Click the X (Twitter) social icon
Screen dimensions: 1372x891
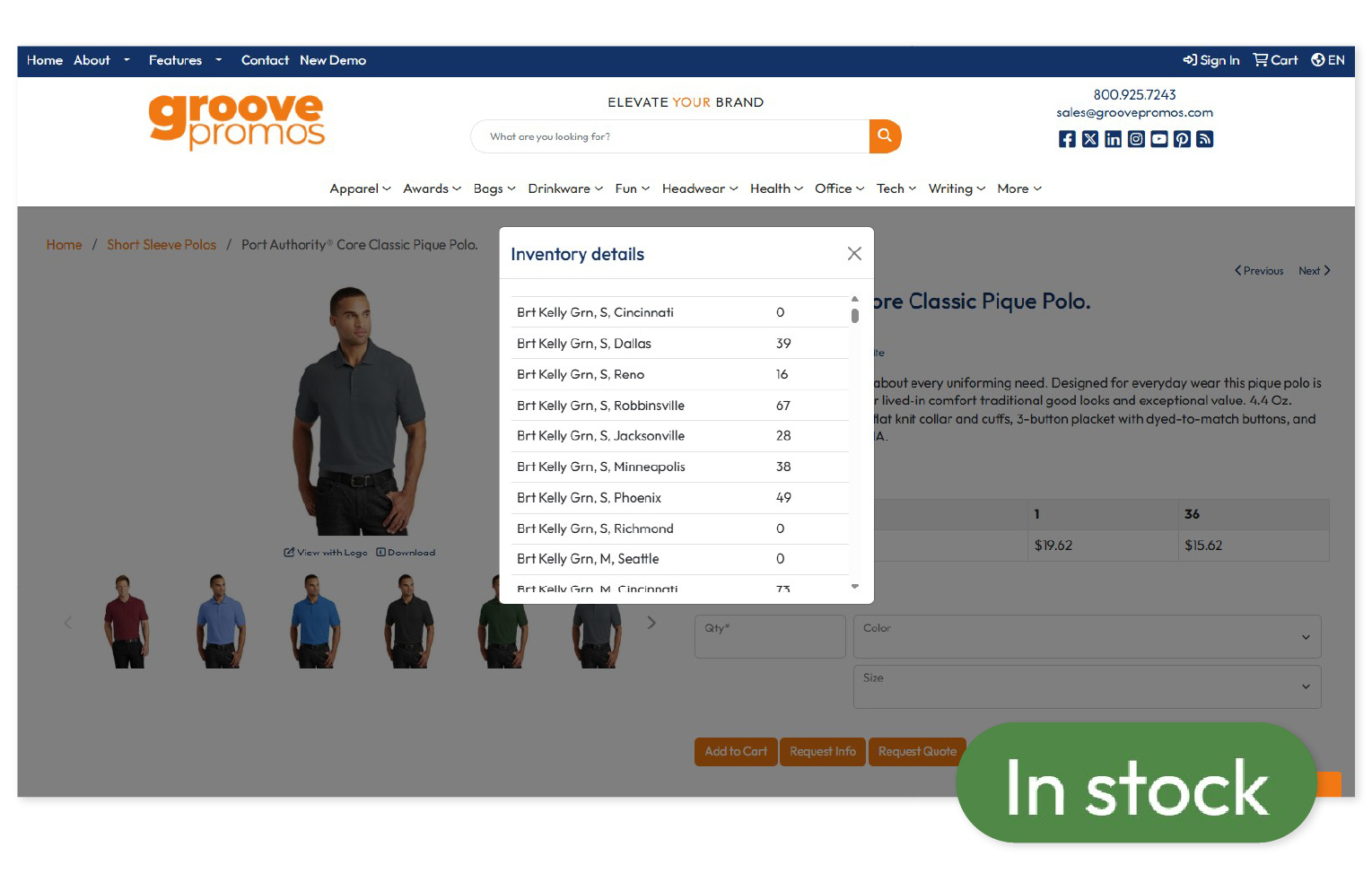point(1089,139)
